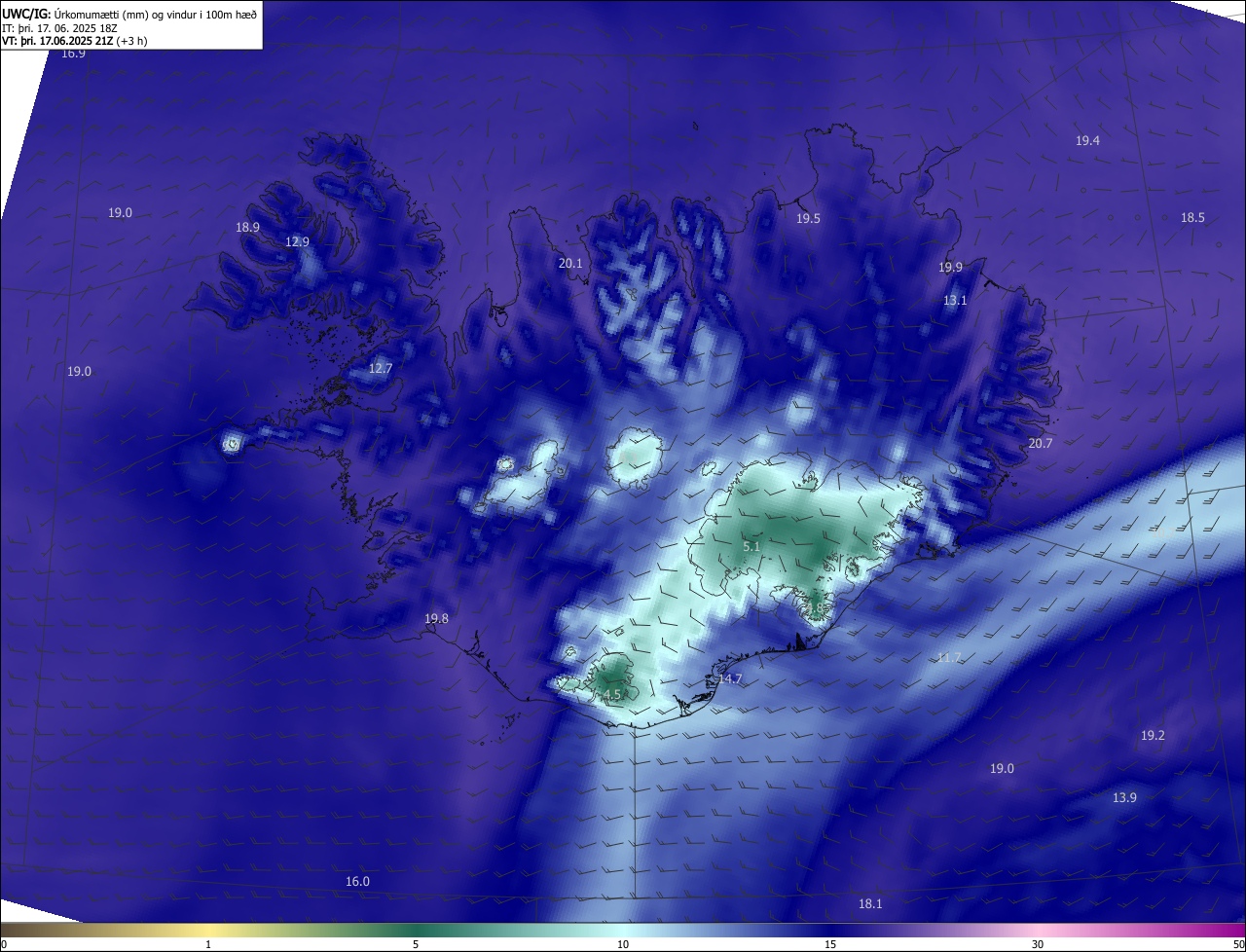Viewport: 1246px width, 952px height.
Task: Click the 11.7 value label on the map
Action: click(949, 659)
